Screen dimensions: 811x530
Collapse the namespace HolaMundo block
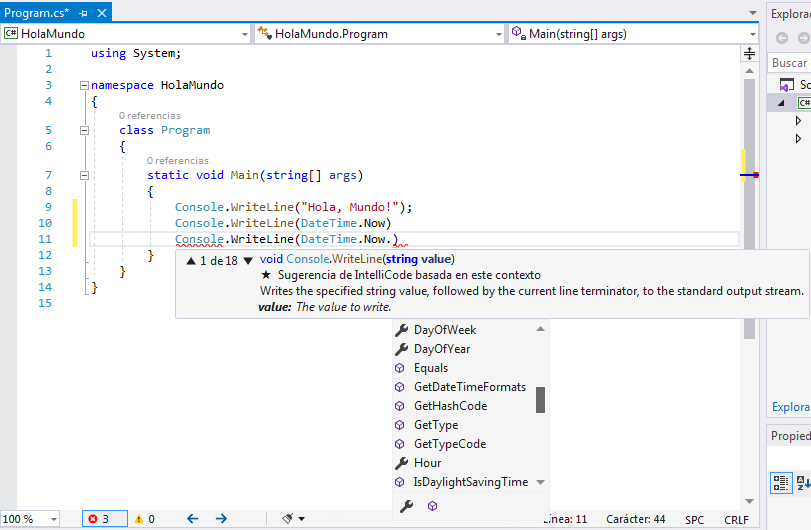(x=83, y=86)
